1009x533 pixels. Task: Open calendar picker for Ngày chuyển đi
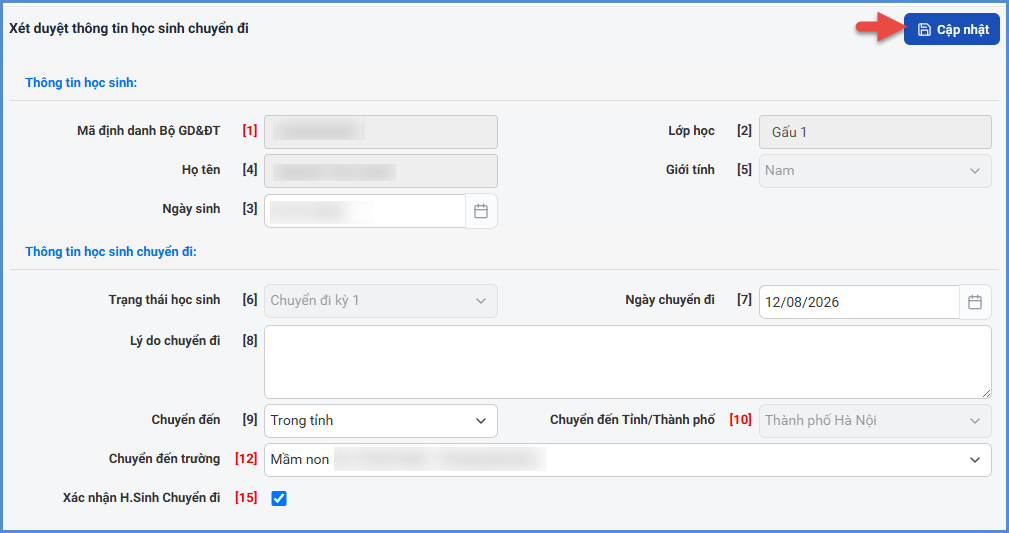tap(975, 302)
